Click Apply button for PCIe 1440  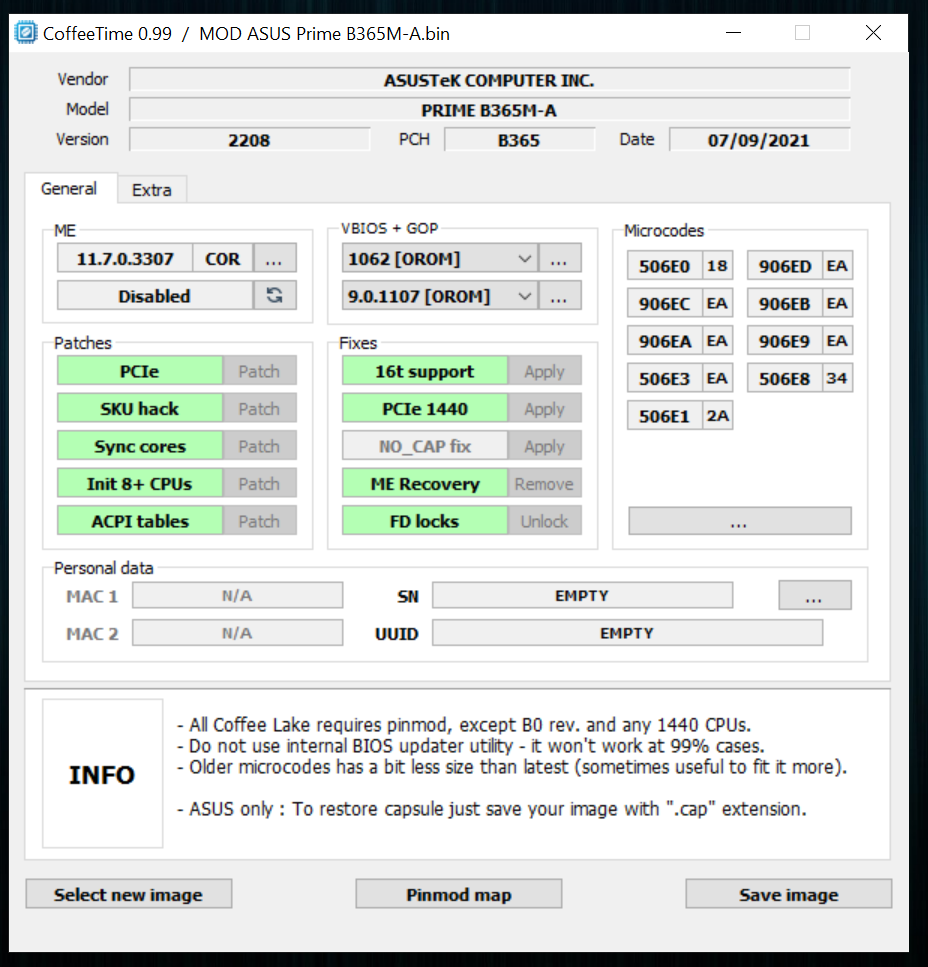point(544,408)
